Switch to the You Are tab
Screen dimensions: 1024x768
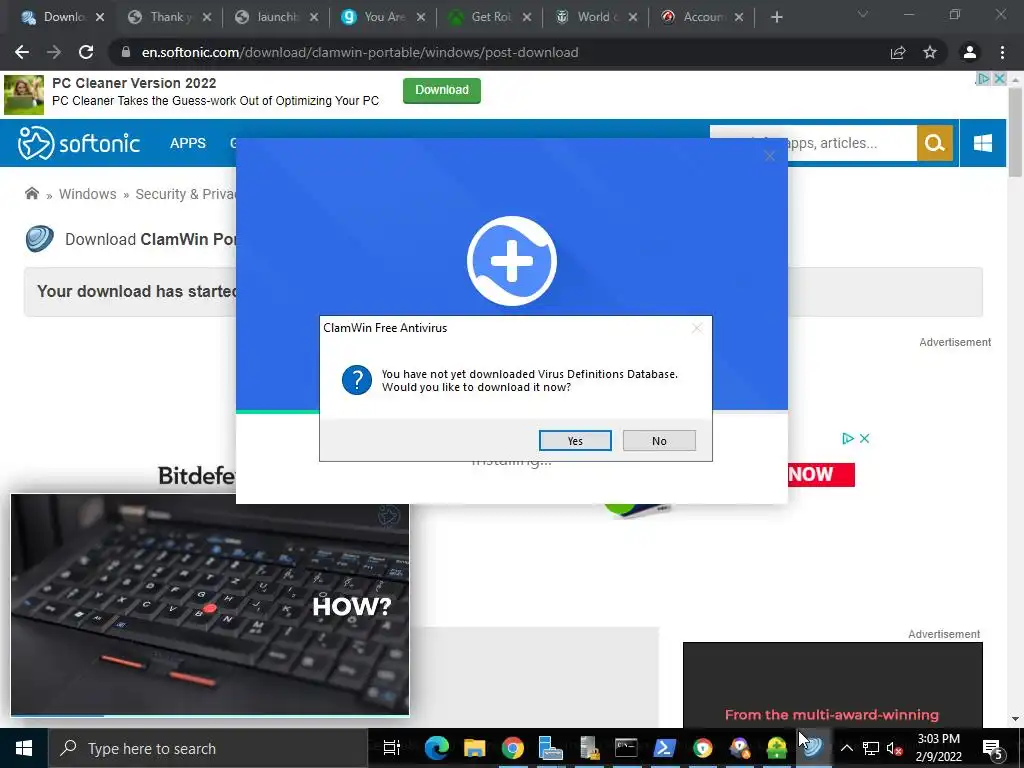(384, 17)
